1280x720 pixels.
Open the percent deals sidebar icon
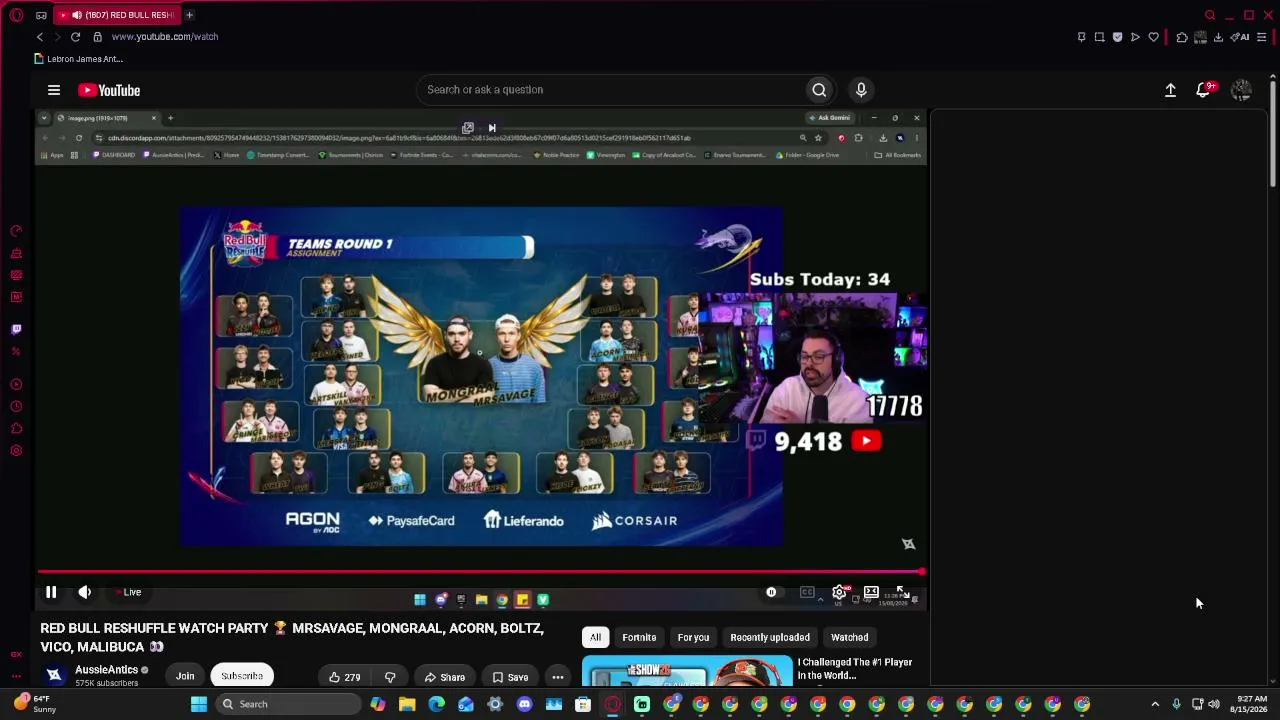[x=16, y=351]
